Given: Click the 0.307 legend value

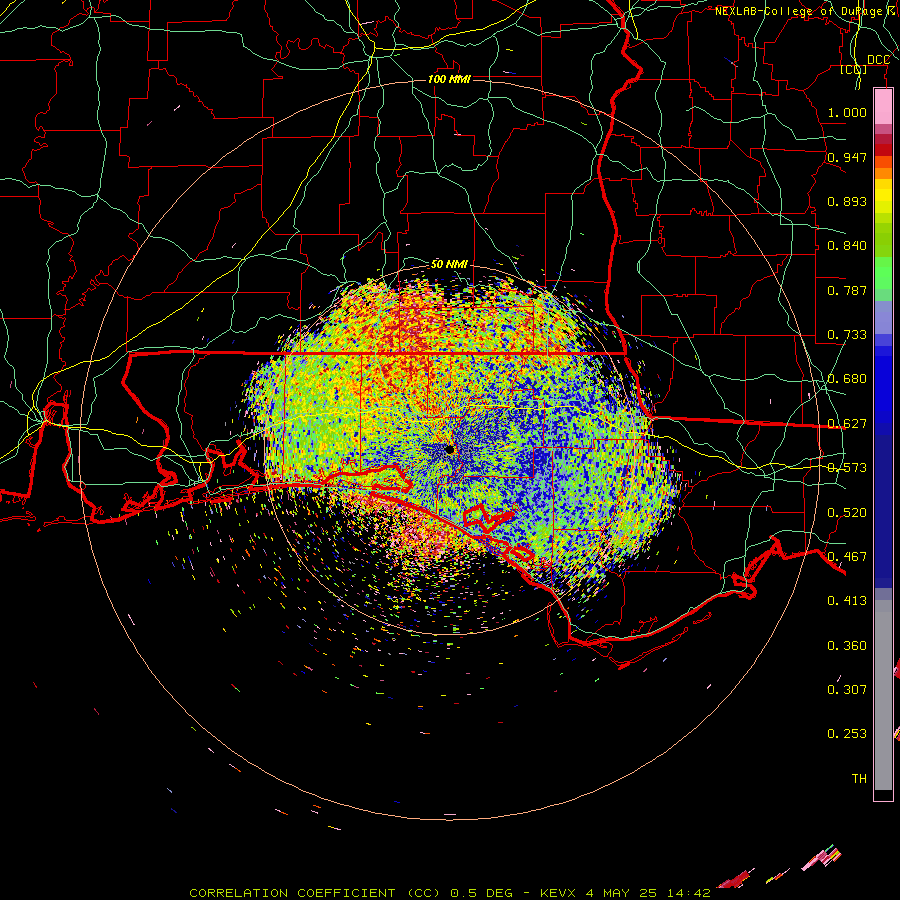Looking at the screenshot, I should pyautogui.click(x=847, y=690).
